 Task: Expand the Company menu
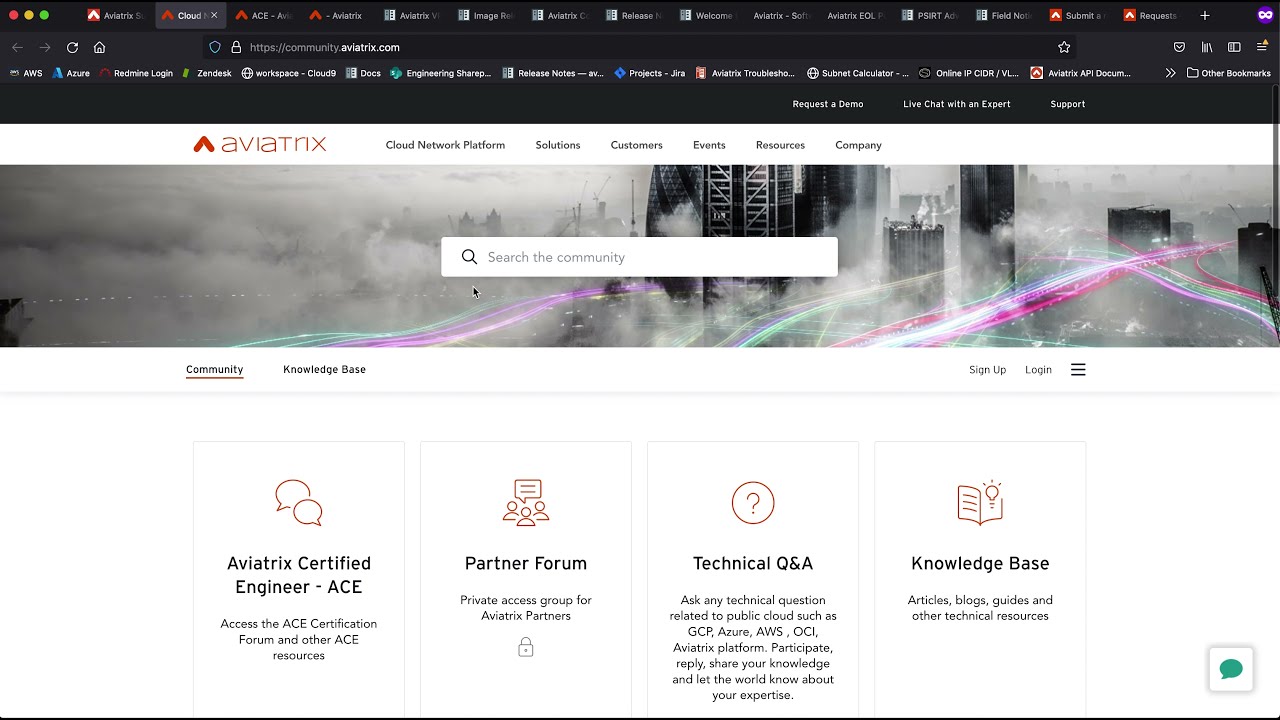[858, 145]
